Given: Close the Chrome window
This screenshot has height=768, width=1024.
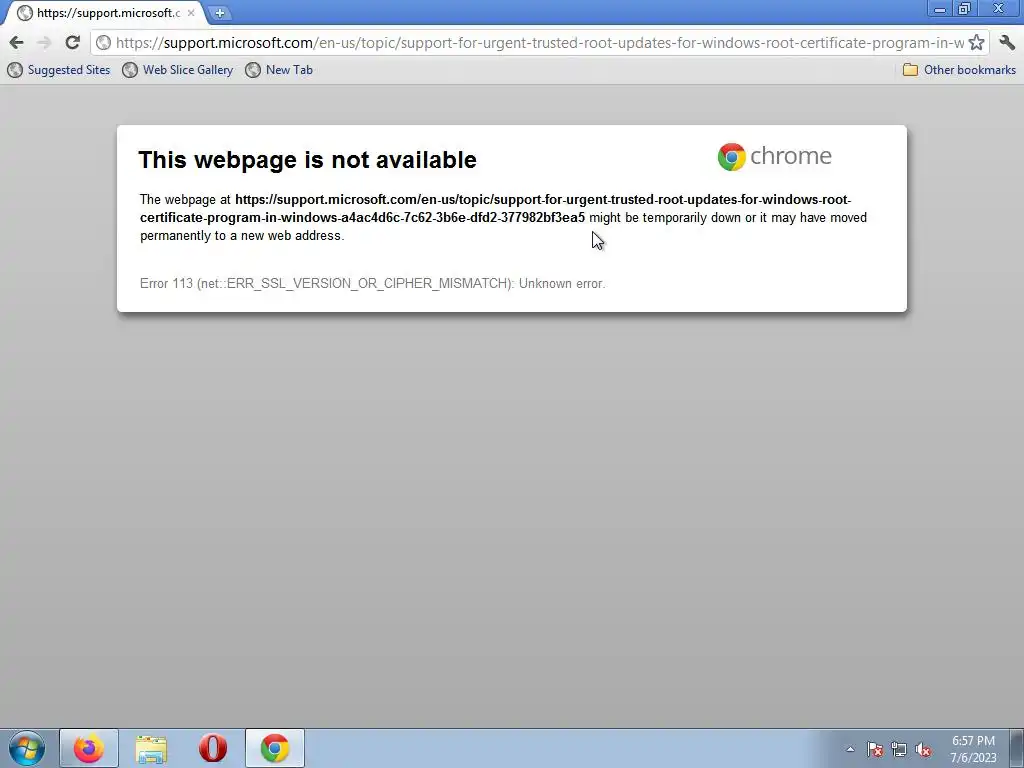Looking at the screenshot, I should tap(999, 8).
